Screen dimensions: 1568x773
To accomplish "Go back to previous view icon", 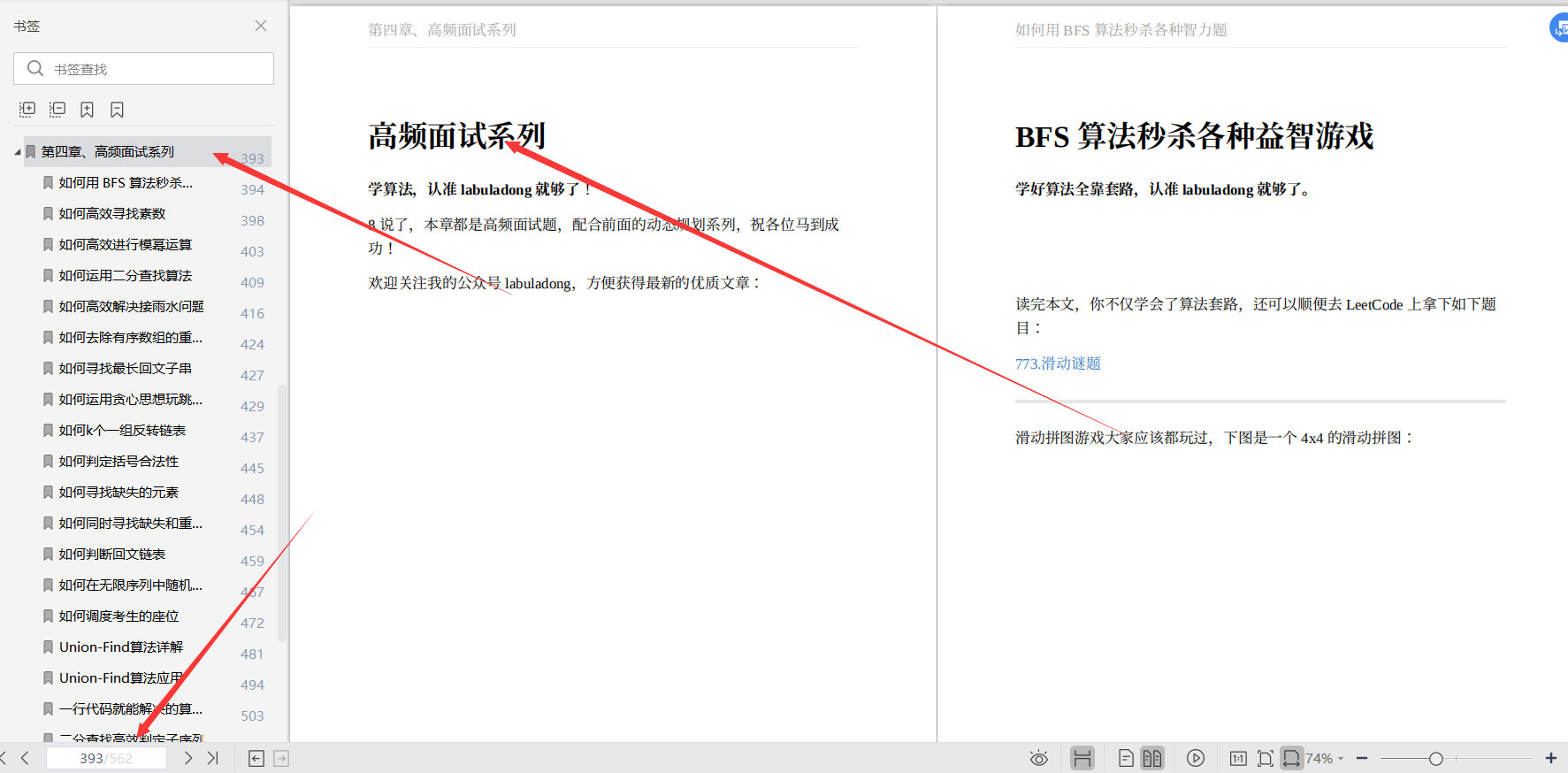I will coord(256,758).
